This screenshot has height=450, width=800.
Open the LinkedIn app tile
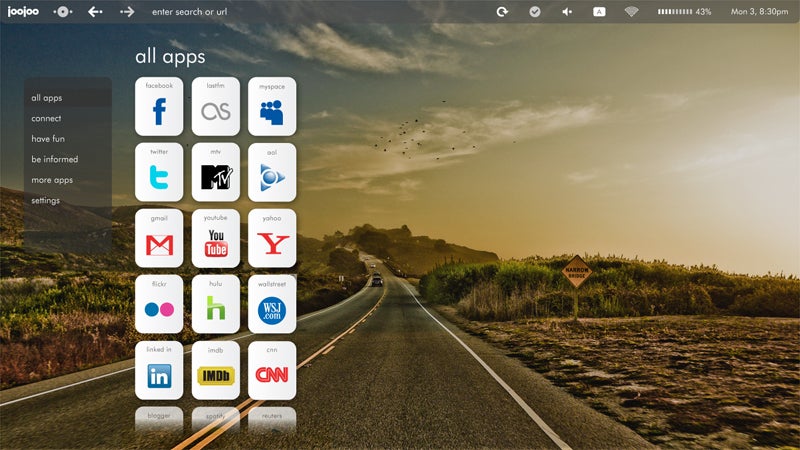pos(159,370)
